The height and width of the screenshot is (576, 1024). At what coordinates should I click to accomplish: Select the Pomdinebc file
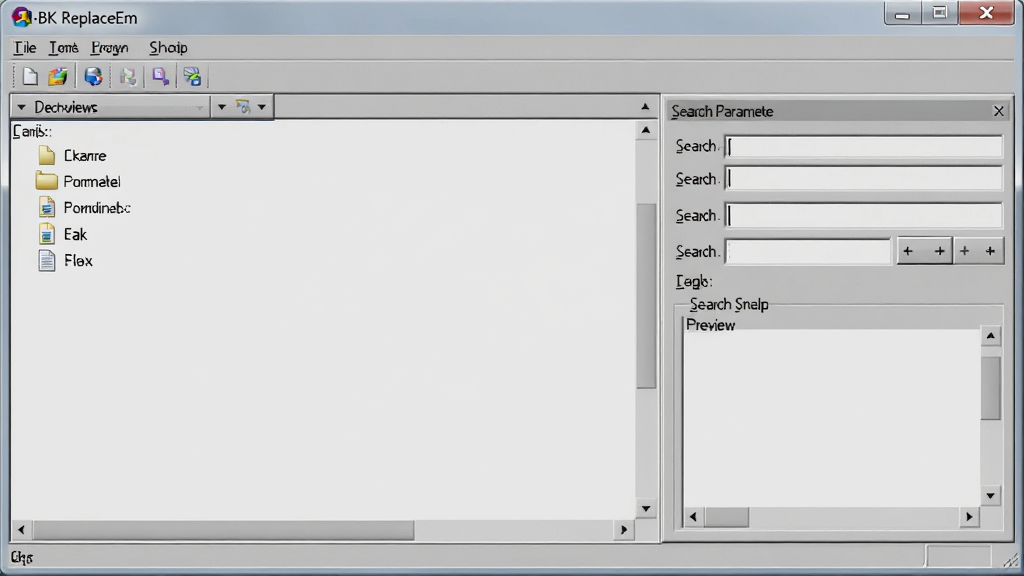tap(97, 208)
